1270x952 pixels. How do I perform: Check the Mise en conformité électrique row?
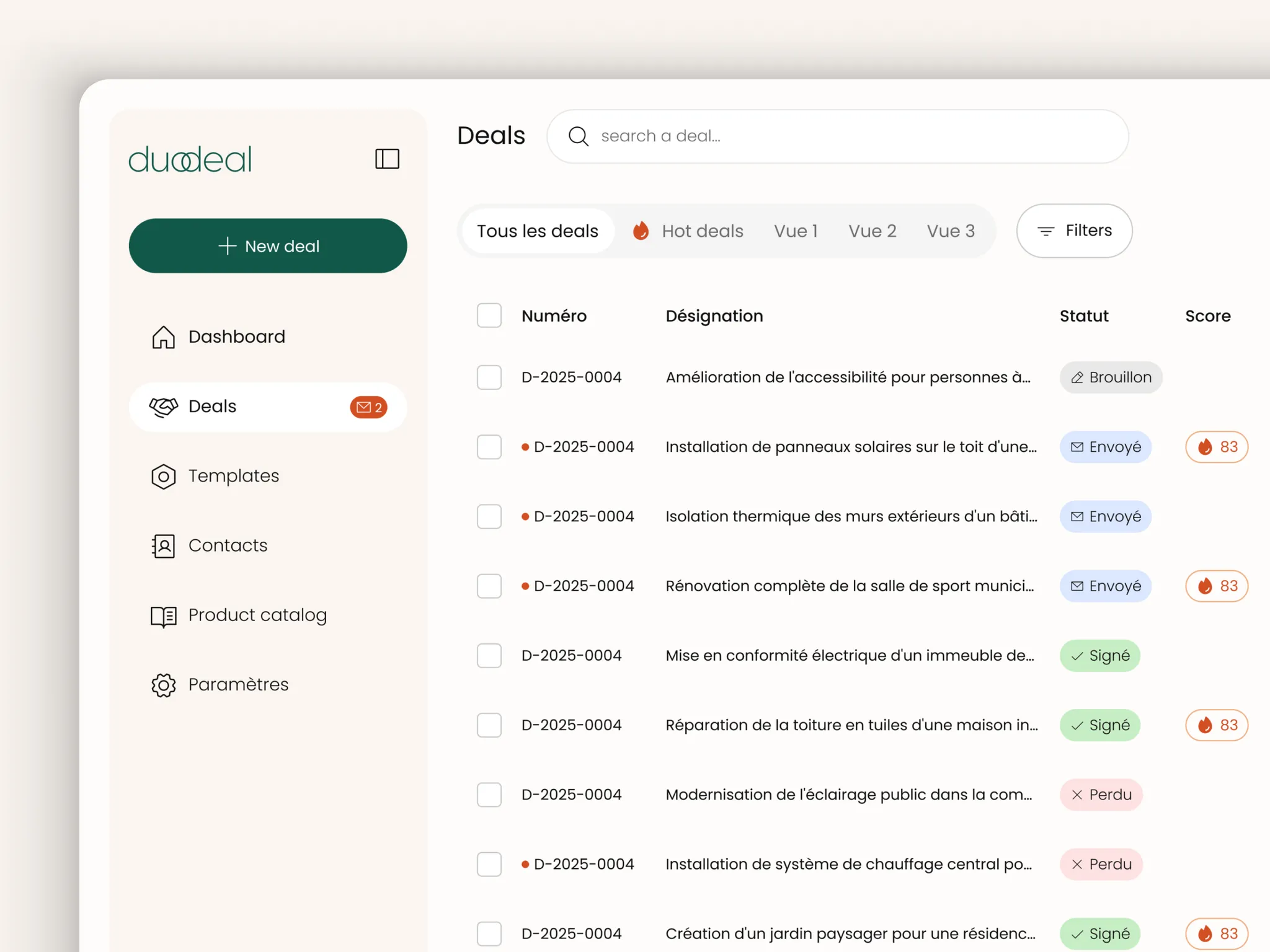489,656
